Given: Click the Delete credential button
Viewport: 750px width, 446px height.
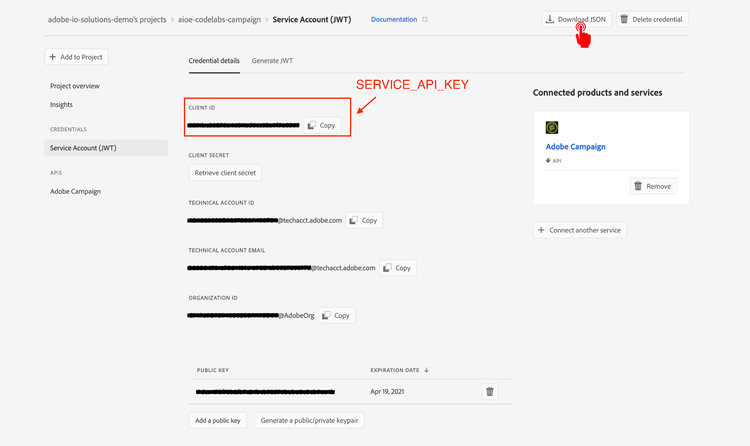Looking at the screenshot, I should coord(652,19).
